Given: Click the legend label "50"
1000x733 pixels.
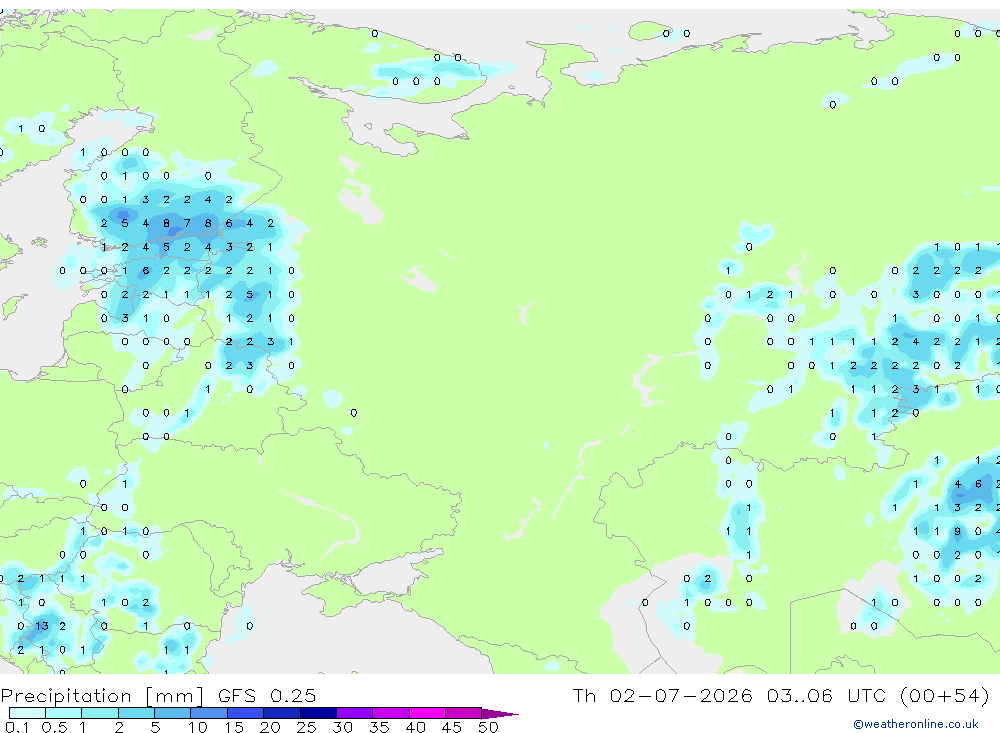Looking at the screenshot, I should click(x=488, y=727).
